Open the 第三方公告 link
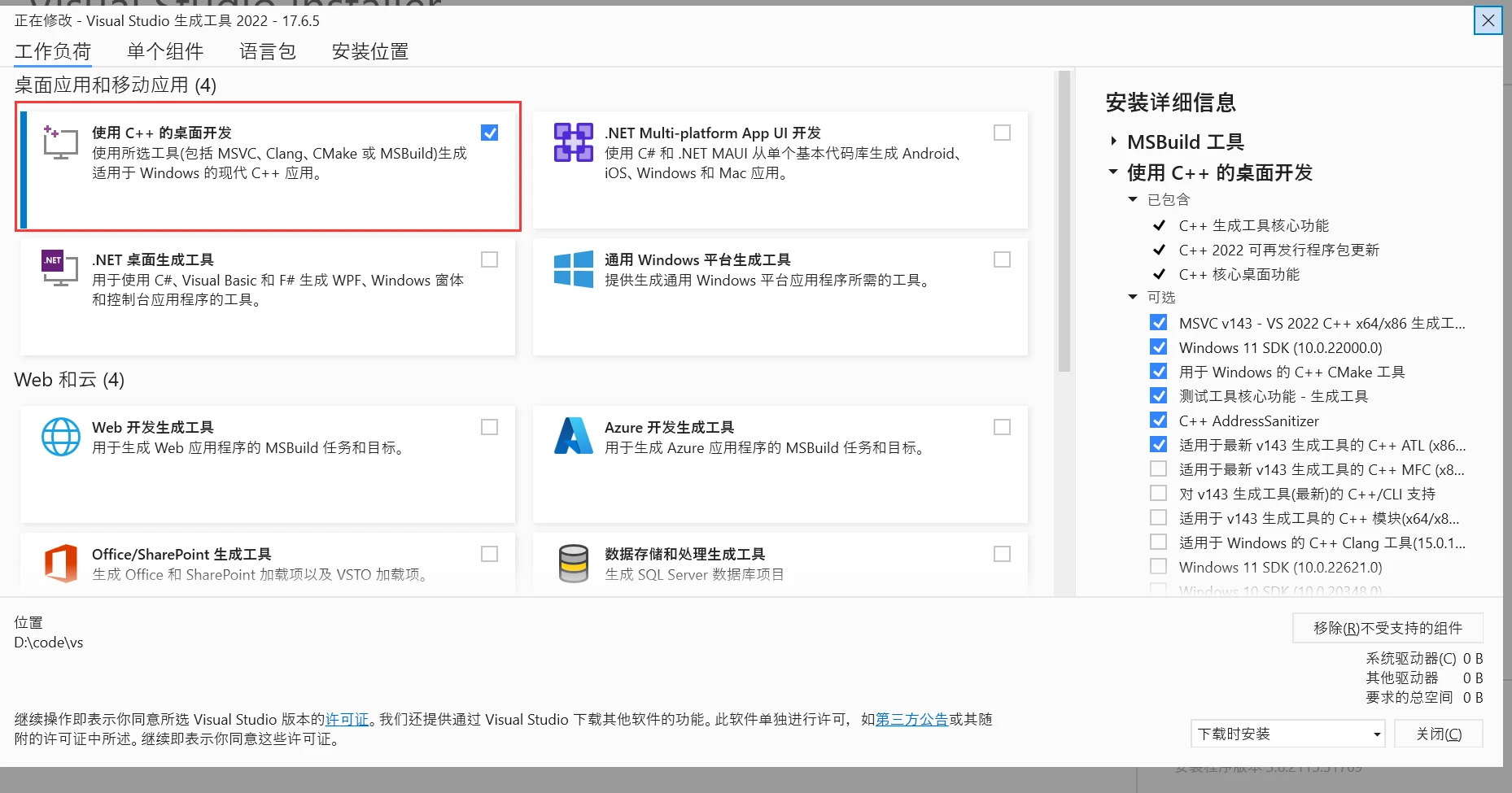The height and width of the screenshot is (793, 1512). 912,720
